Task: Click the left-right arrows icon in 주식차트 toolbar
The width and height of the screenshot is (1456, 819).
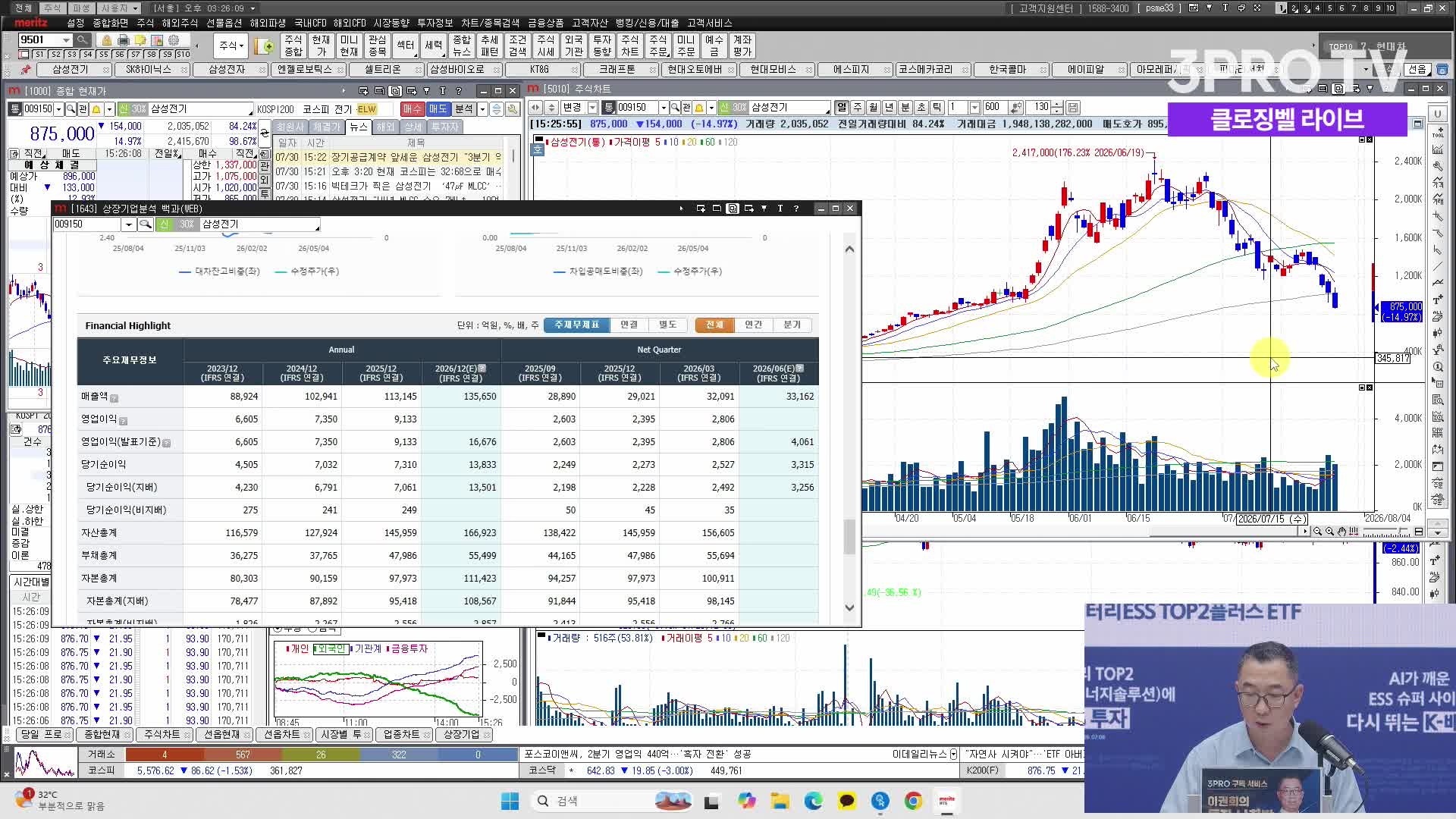Action: (535, 108)
